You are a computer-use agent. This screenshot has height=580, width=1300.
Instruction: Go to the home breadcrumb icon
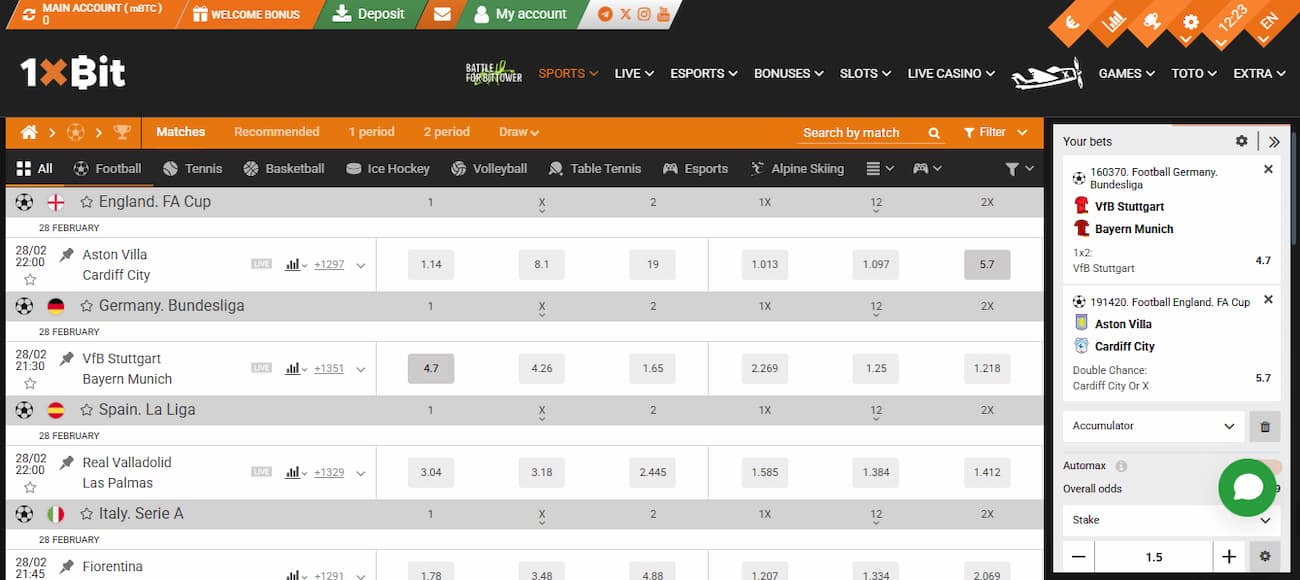[29, 132]
